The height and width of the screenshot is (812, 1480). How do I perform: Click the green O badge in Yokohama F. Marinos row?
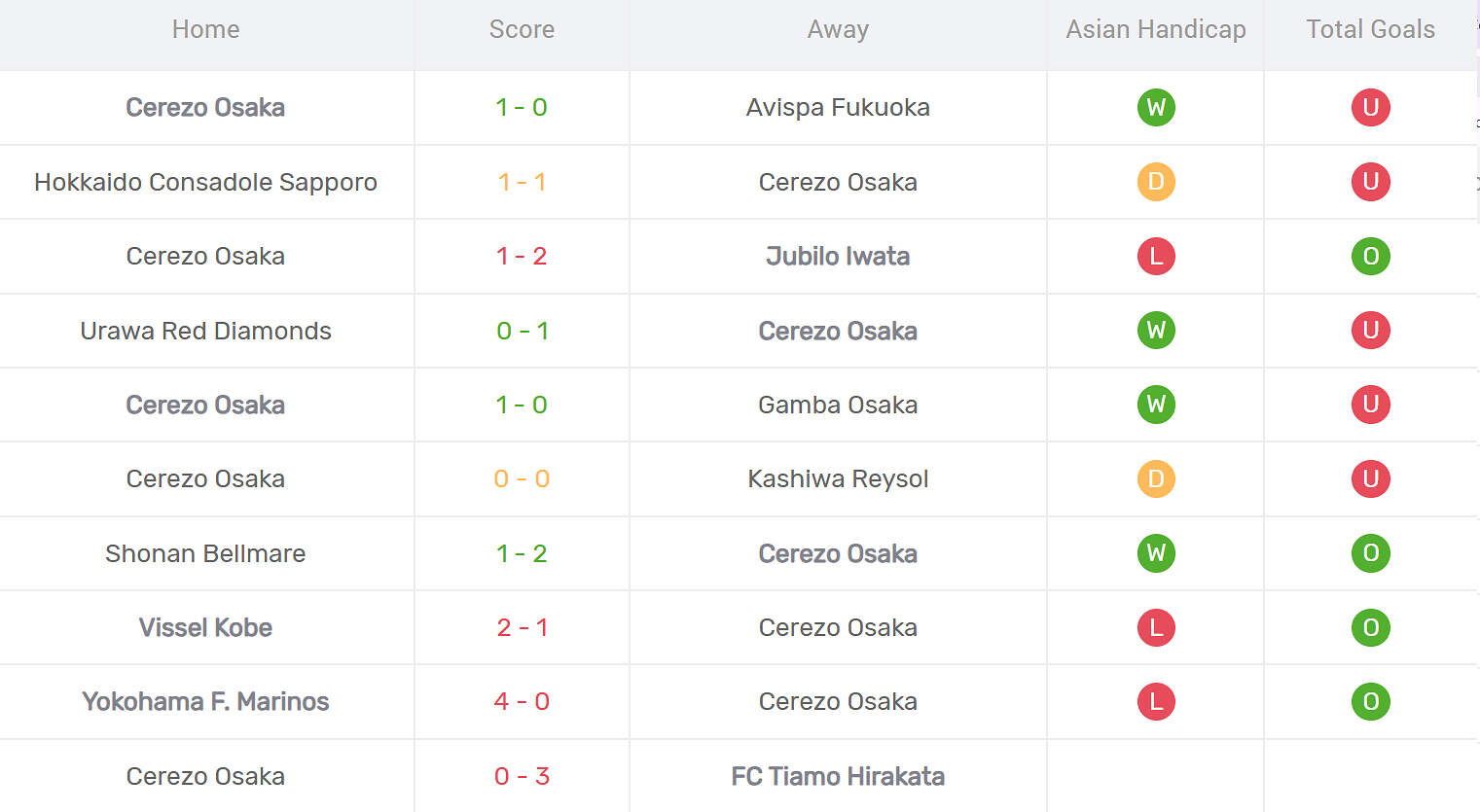pyautogui.click(x=1370, y=701)
